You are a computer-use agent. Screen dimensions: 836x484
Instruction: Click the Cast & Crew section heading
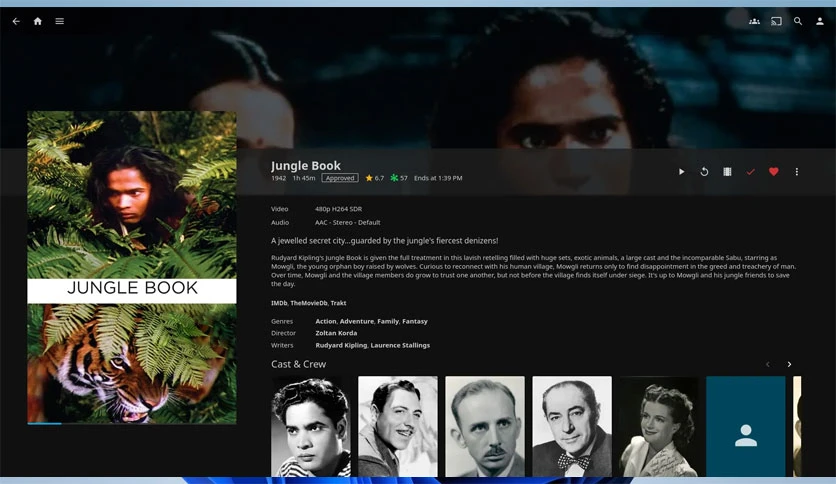pyautogui.click(x=298, y=364)
